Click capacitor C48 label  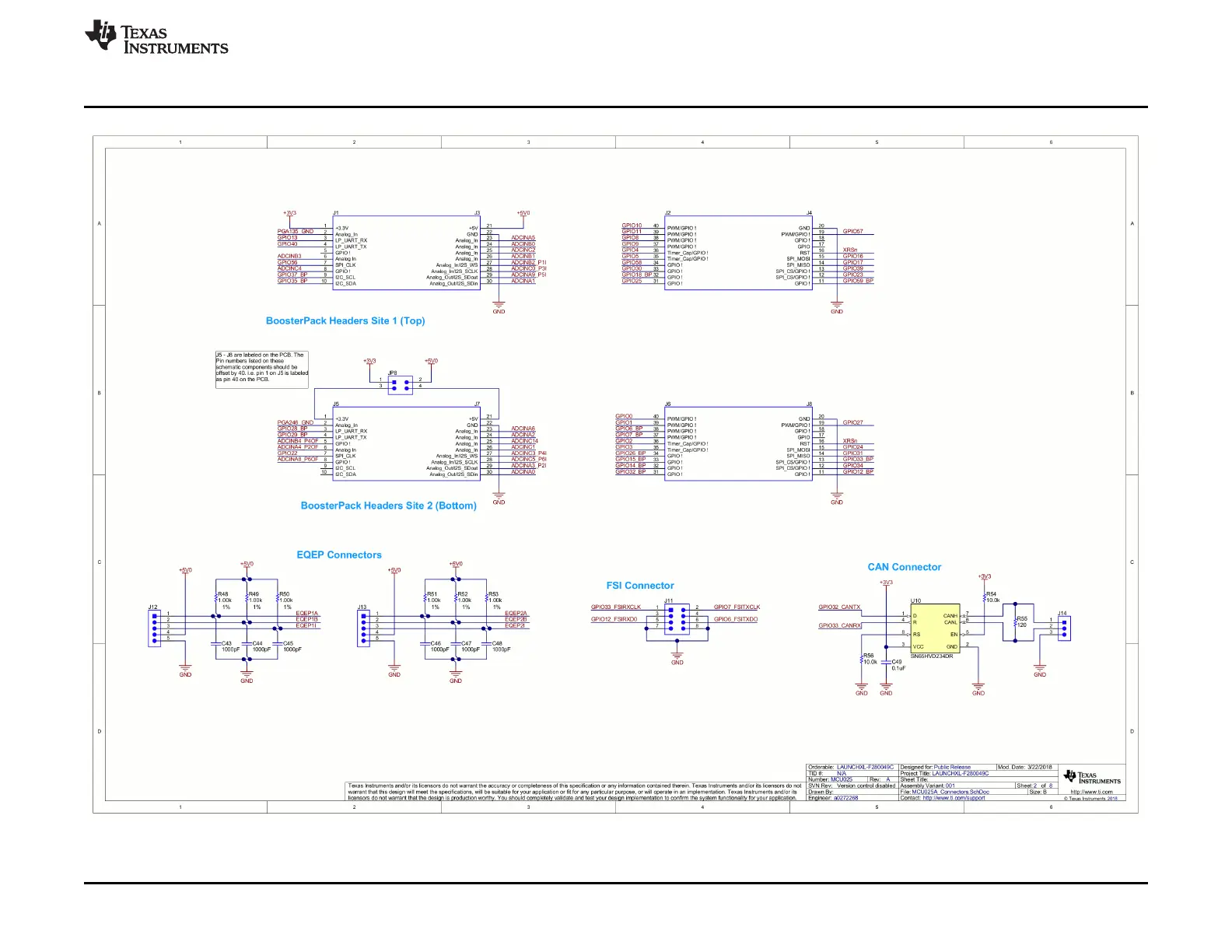click(x=497, y=644)
